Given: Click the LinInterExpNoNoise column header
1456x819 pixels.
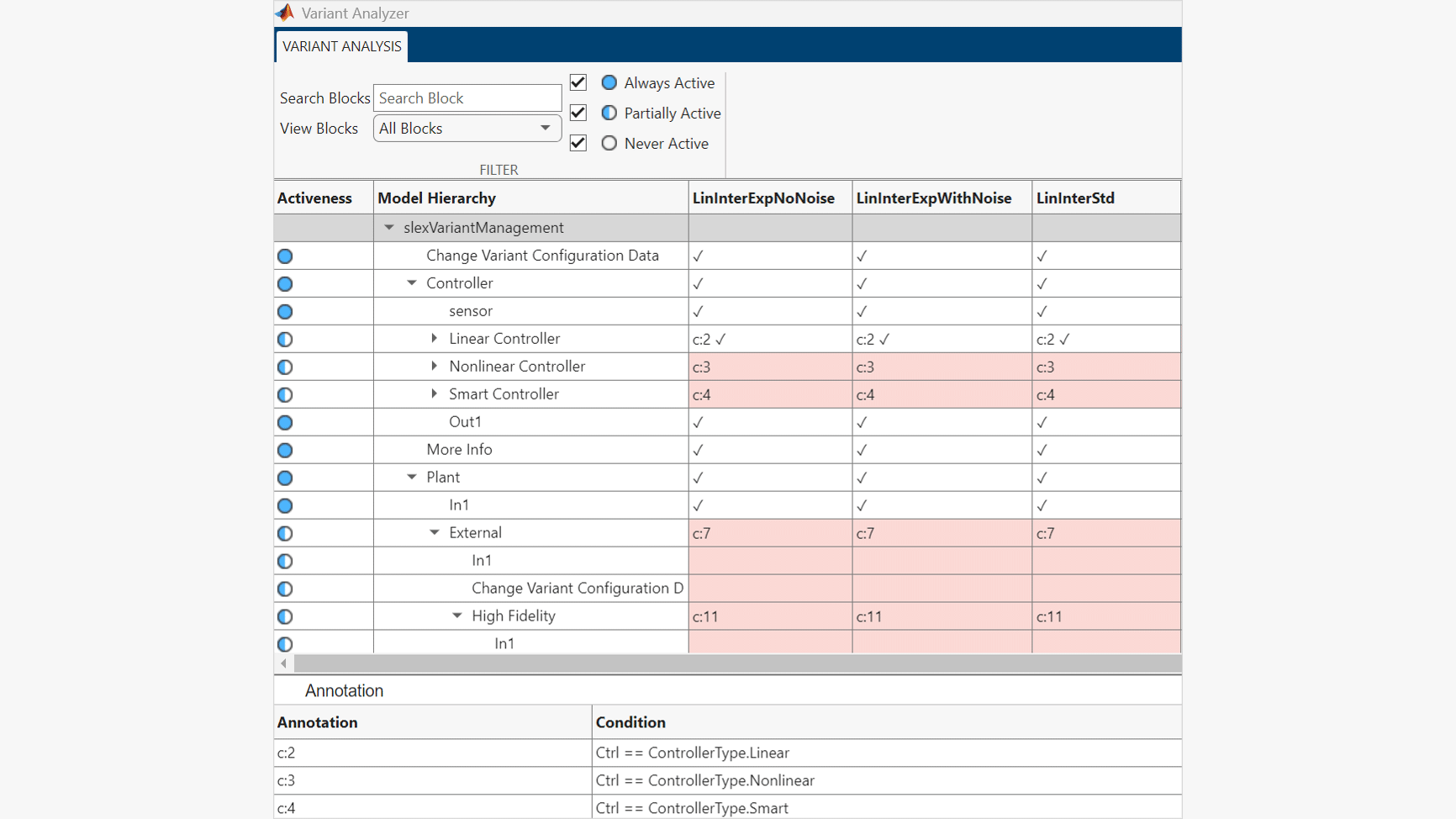Looking at the screenshot, I should [770, 198].
